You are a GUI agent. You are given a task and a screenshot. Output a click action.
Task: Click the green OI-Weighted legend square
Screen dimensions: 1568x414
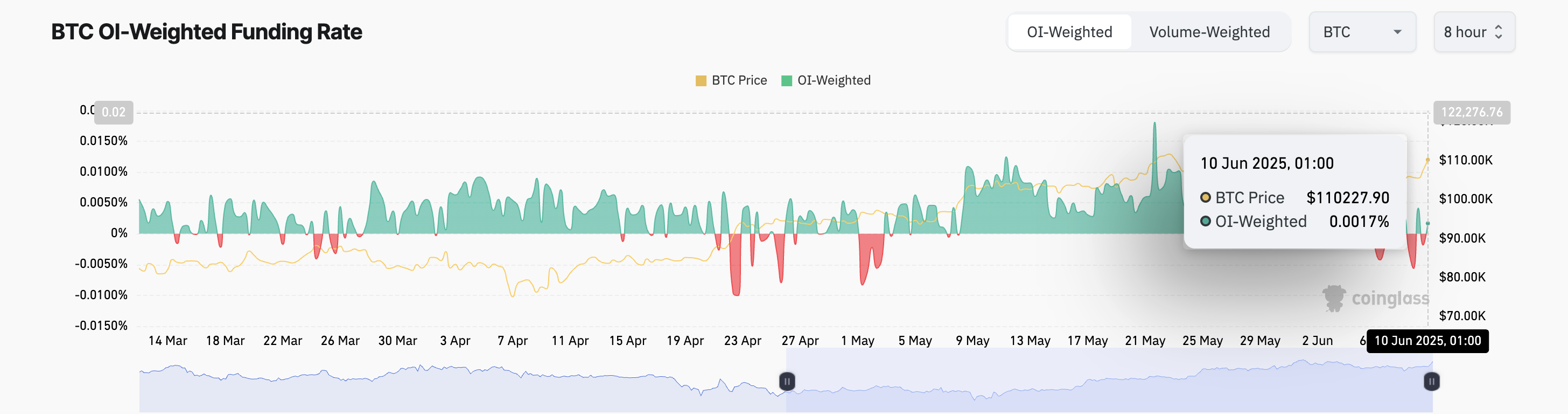coord(787,81)
